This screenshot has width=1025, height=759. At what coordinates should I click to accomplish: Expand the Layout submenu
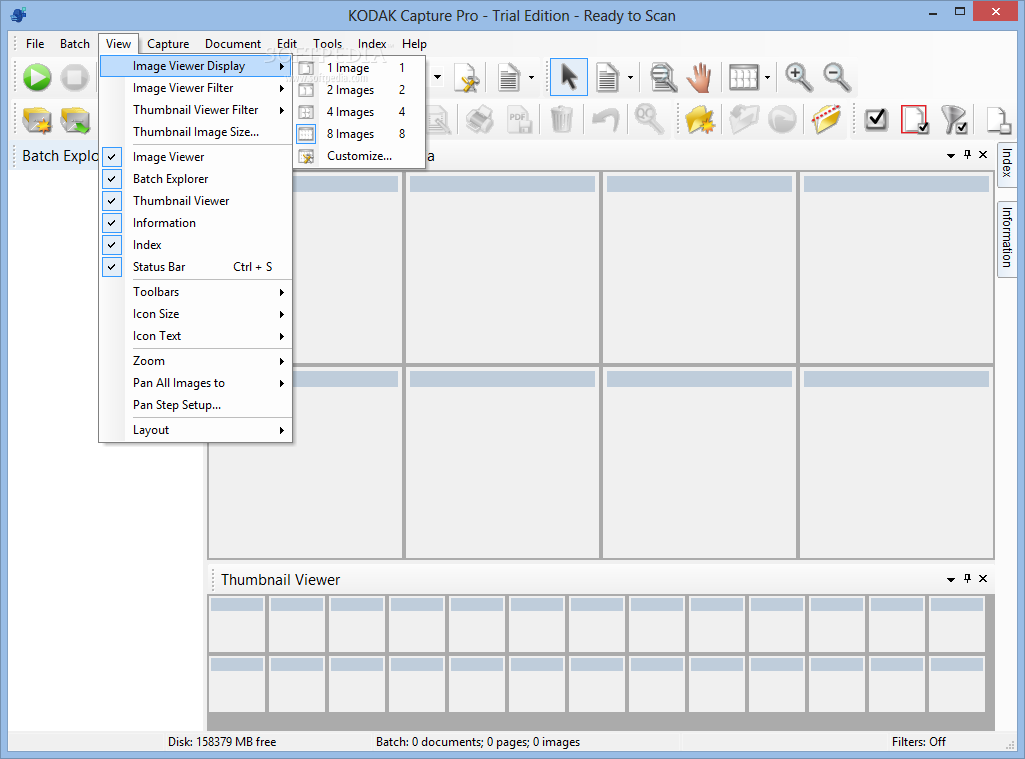[195, 430]
